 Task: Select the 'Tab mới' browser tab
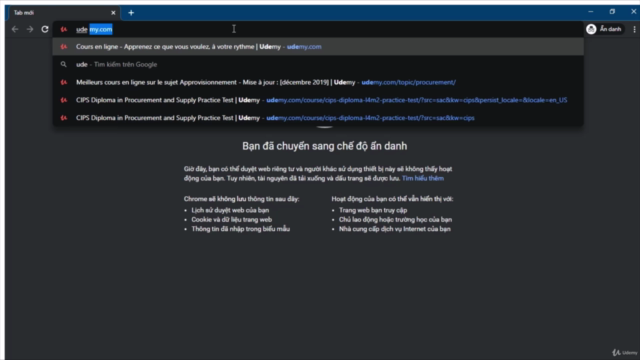[63, 13]
